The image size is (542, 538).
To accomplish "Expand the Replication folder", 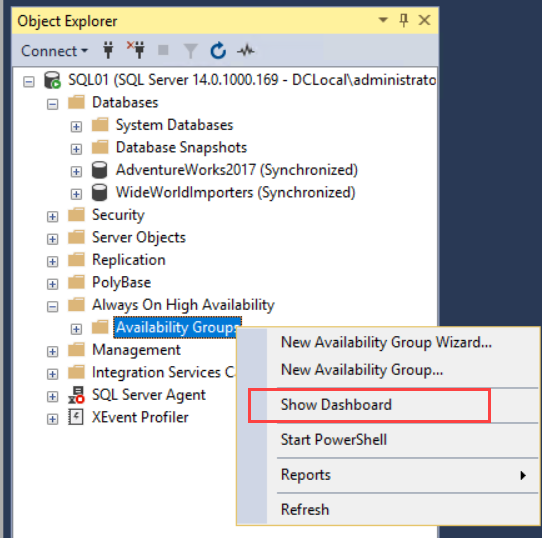I will 53,262.
